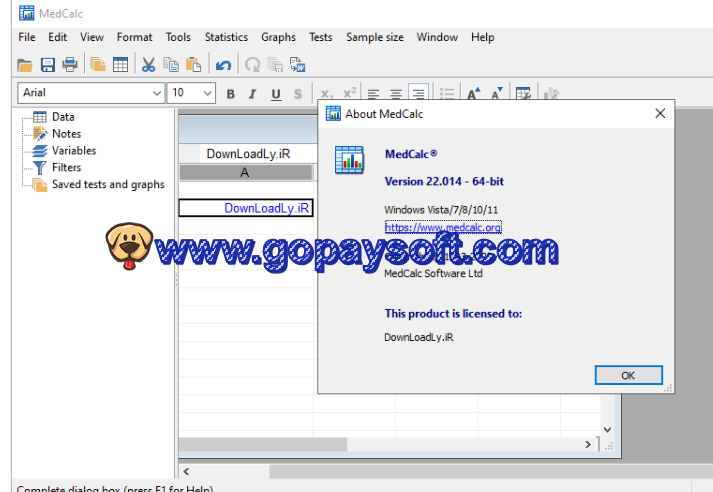Open the Edit menu
The width and height of the screenshot is (713, 492).
pyautogui.click(x=58, y=37)
